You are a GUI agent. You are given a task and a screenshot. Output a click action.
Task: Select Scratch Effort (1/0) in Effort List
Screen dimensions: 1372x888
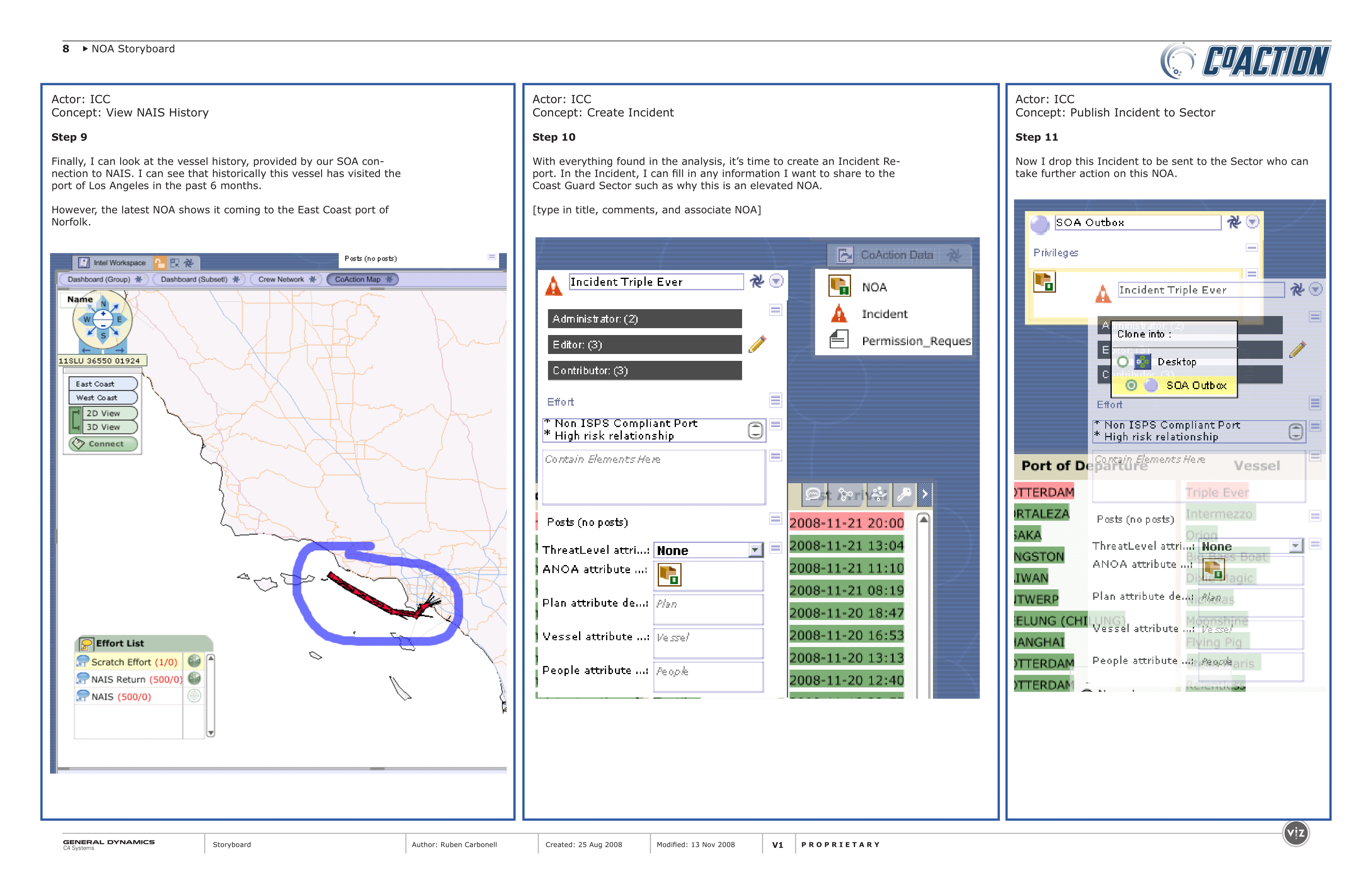tap(129, 662)
